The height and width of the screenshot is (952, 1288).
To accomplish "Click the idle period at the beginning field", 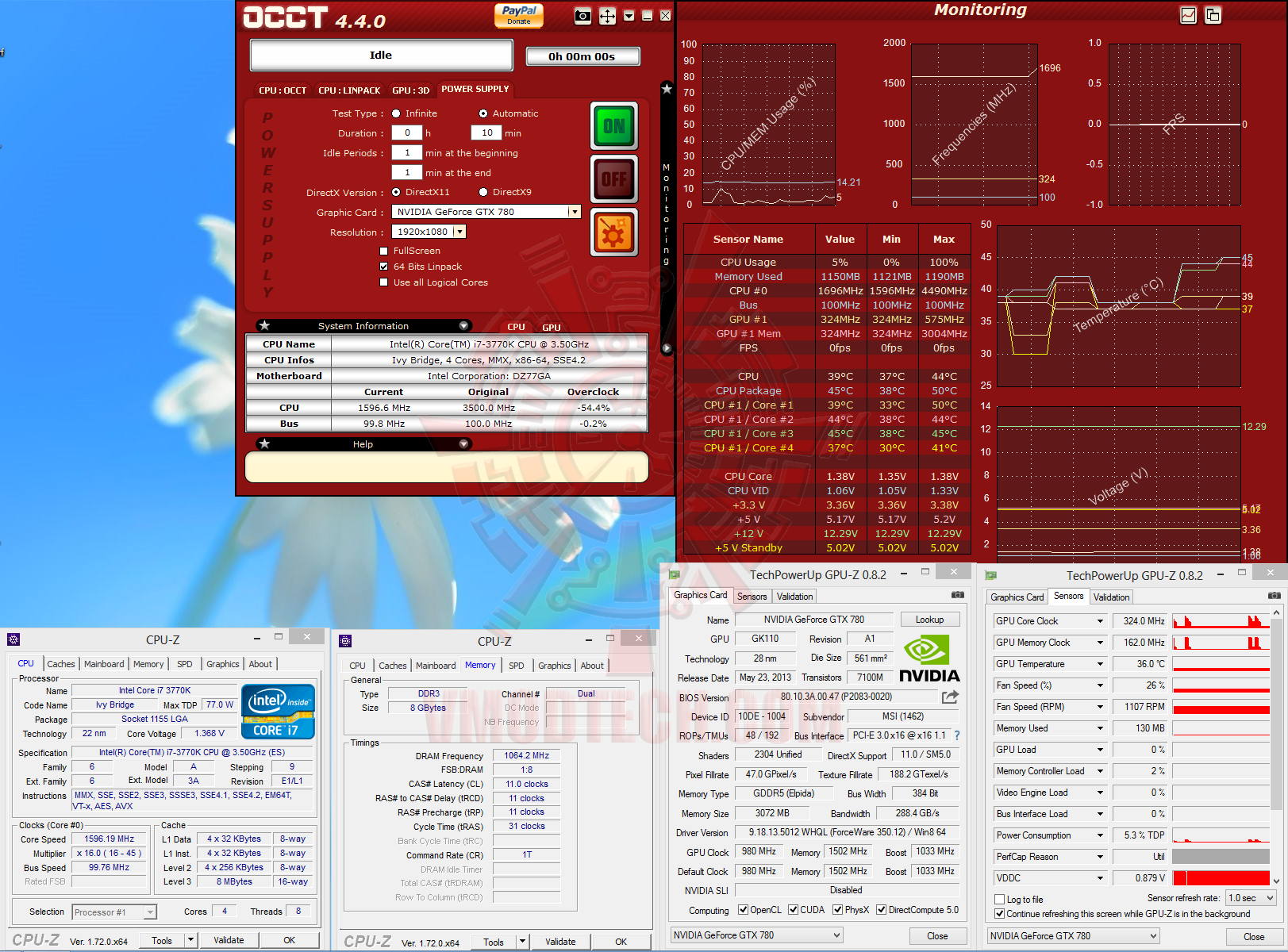I will (407, 153).
